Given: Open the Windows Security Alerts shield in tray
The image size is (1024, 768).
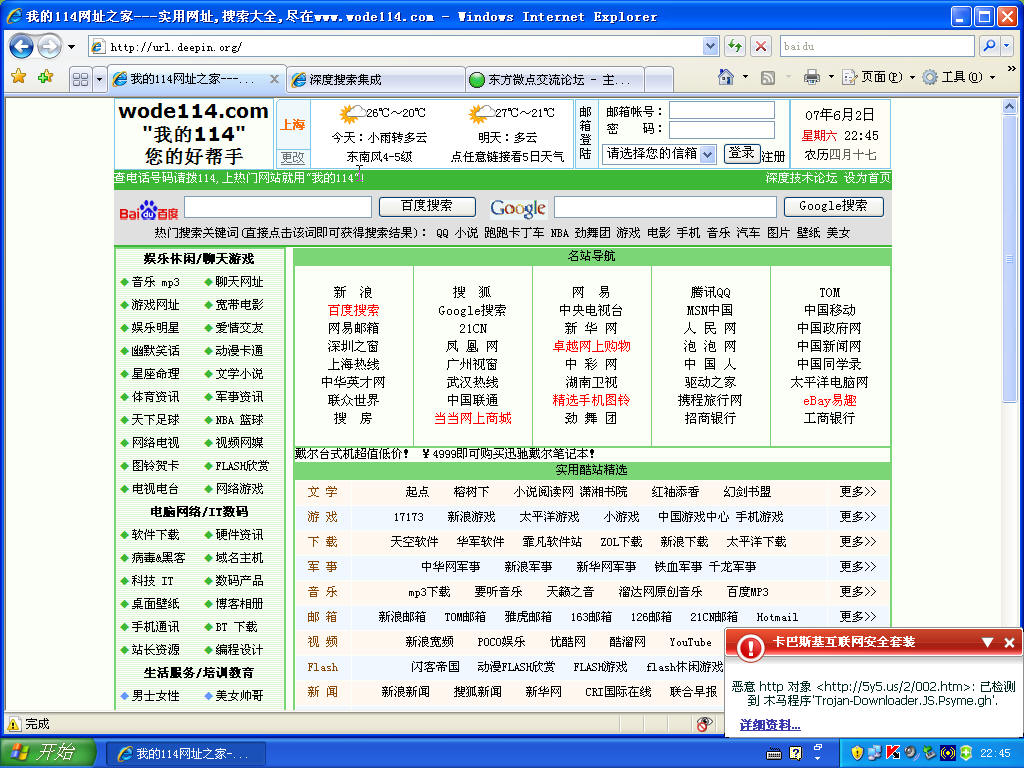Looking at the screenshot, I should (x=857, y=753).
